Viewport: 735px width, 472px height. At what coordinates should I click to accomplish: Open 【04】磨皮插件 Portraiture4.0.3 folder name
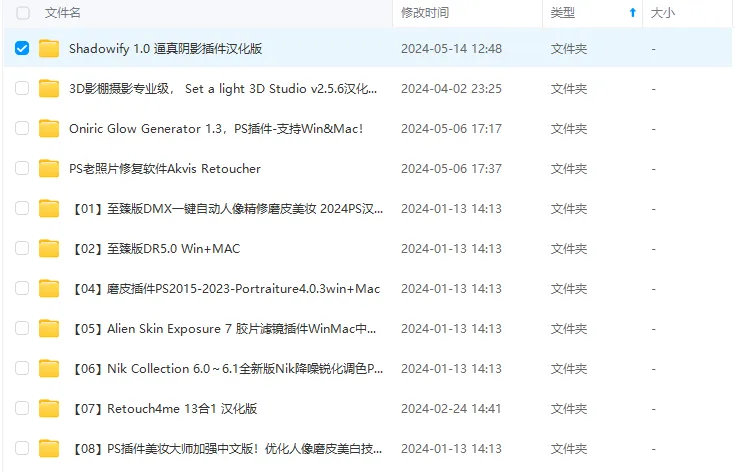225,289
